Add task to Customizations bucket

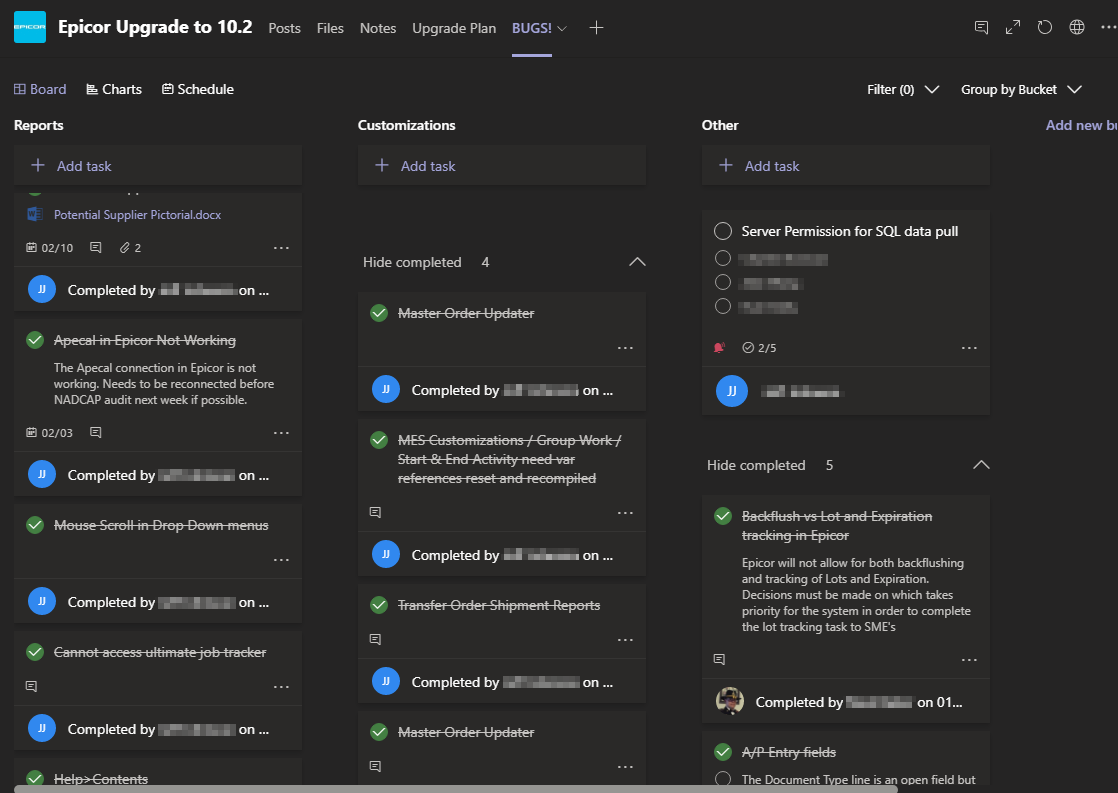[501, 165]
